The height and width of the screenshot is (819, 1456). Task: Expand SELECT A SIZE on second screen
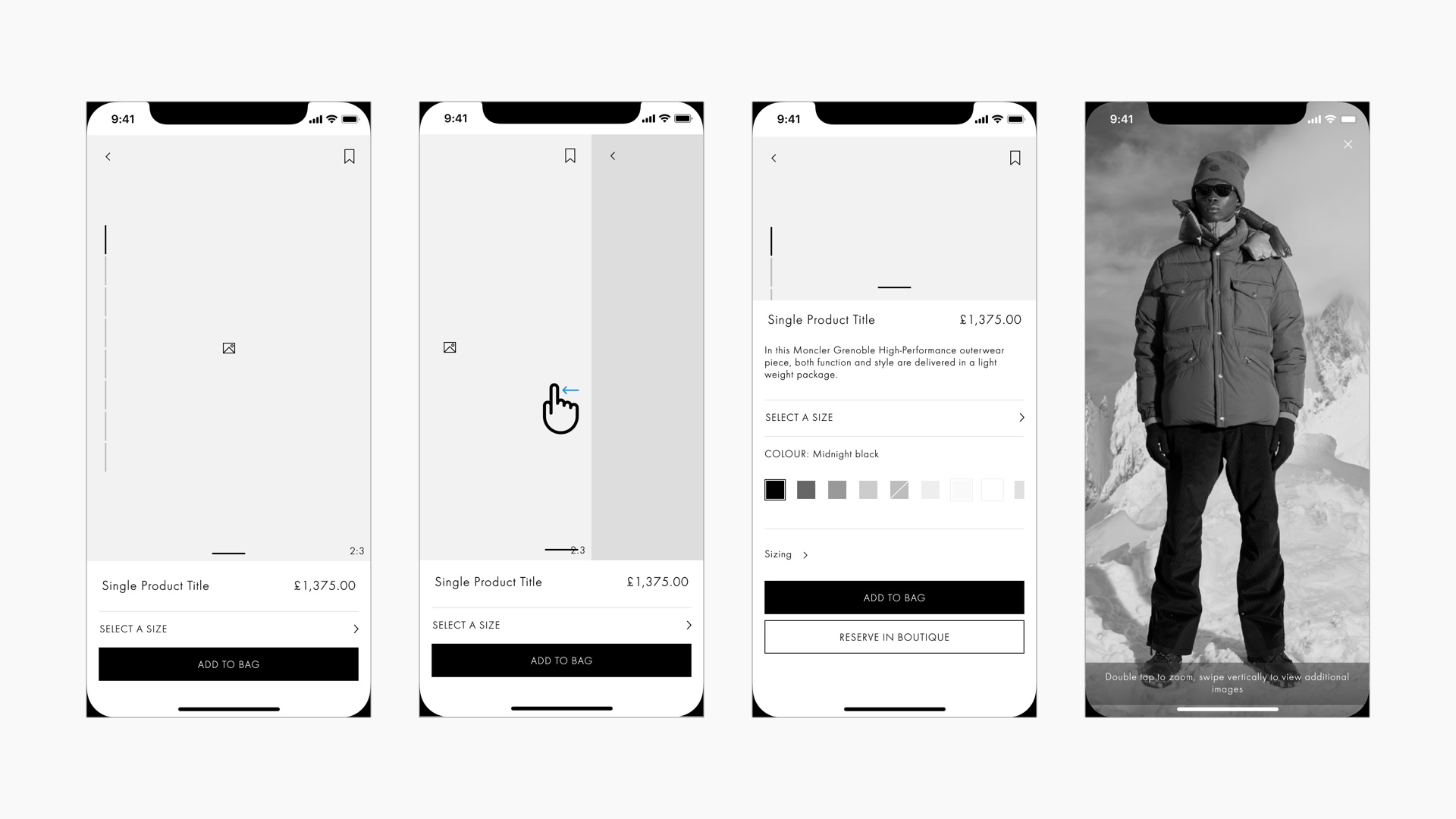(561, 624)
